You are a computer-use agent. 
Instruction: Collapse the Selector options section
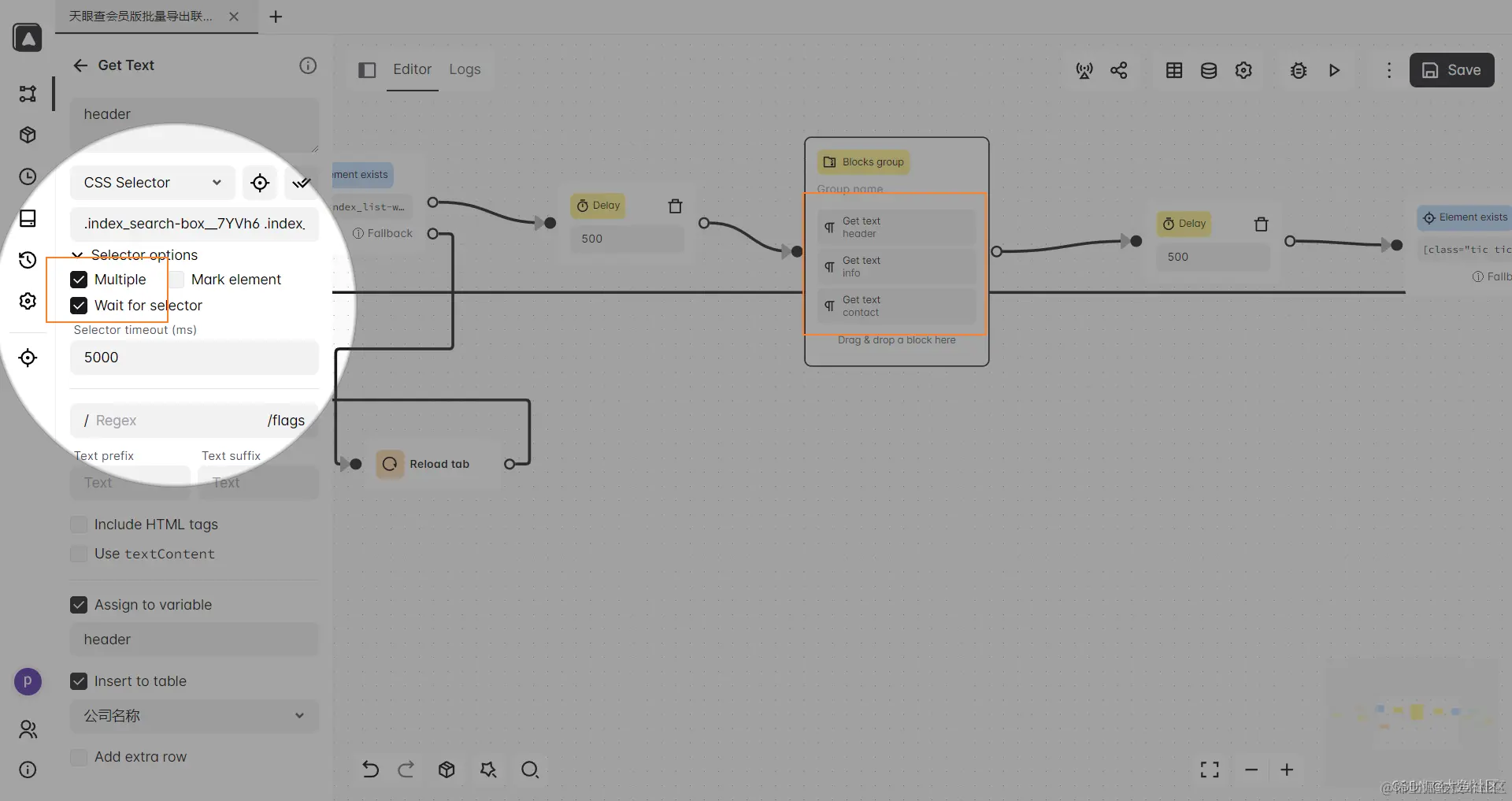tap(135, 255)
